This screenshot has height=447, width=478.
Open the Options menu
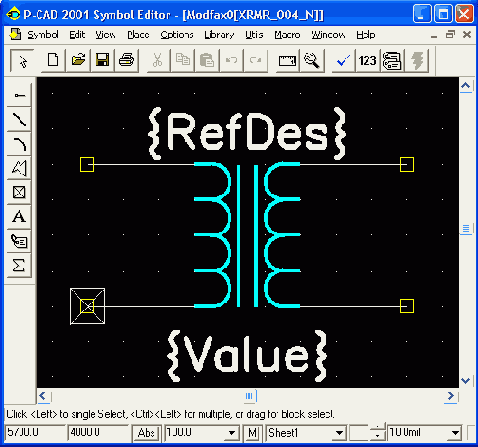pos(177,35)
